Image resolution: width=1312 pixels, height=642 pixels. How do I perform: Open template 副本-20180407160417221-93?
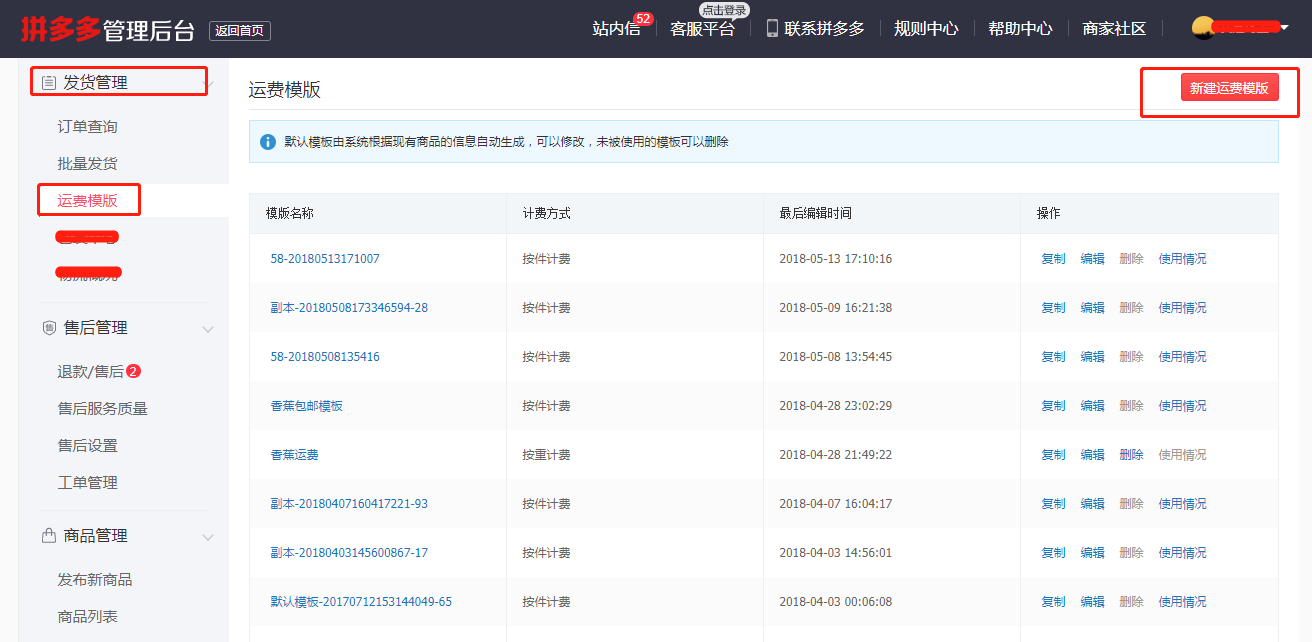349,504
